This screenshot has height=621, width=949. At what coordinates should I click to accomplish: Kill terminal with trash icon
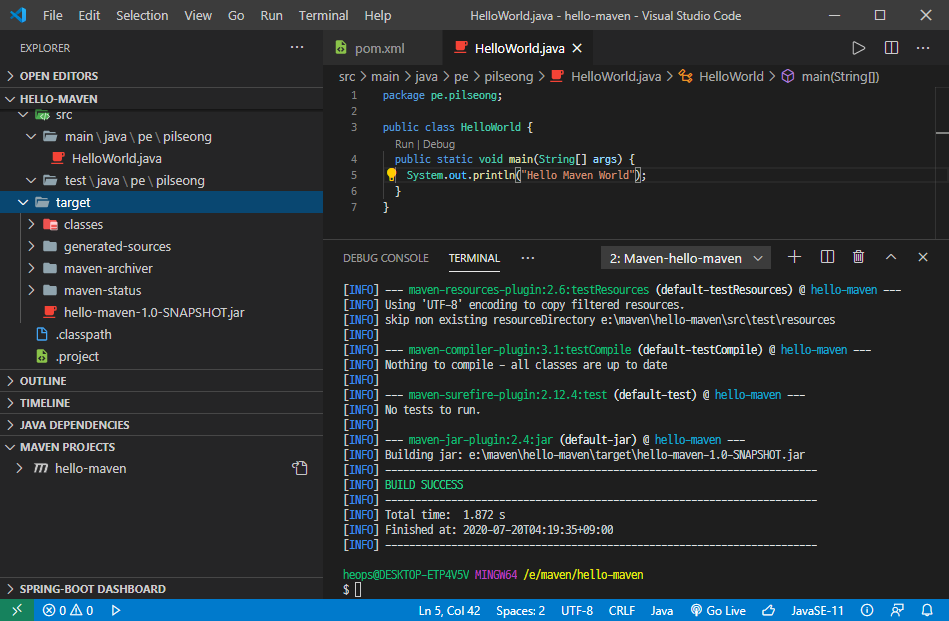coord(858,257)
